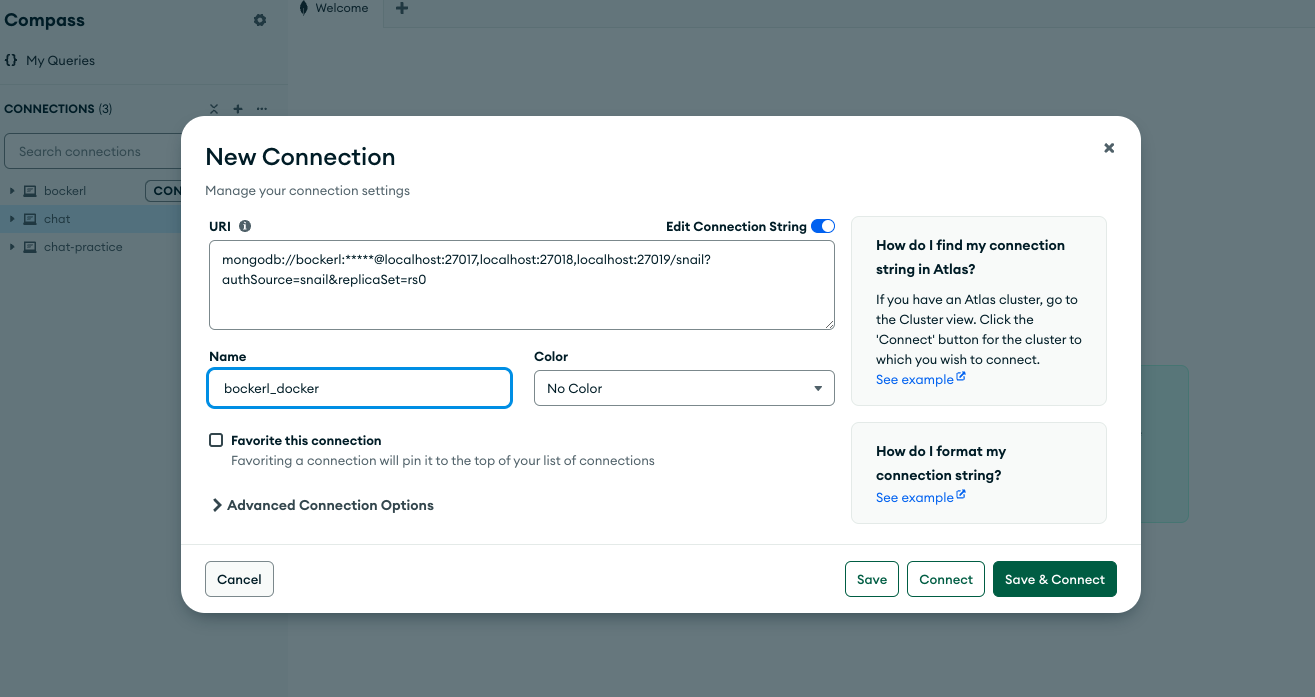Click the URI info icon
Screen dimensions: 1315x697
[x=245, y=227]
